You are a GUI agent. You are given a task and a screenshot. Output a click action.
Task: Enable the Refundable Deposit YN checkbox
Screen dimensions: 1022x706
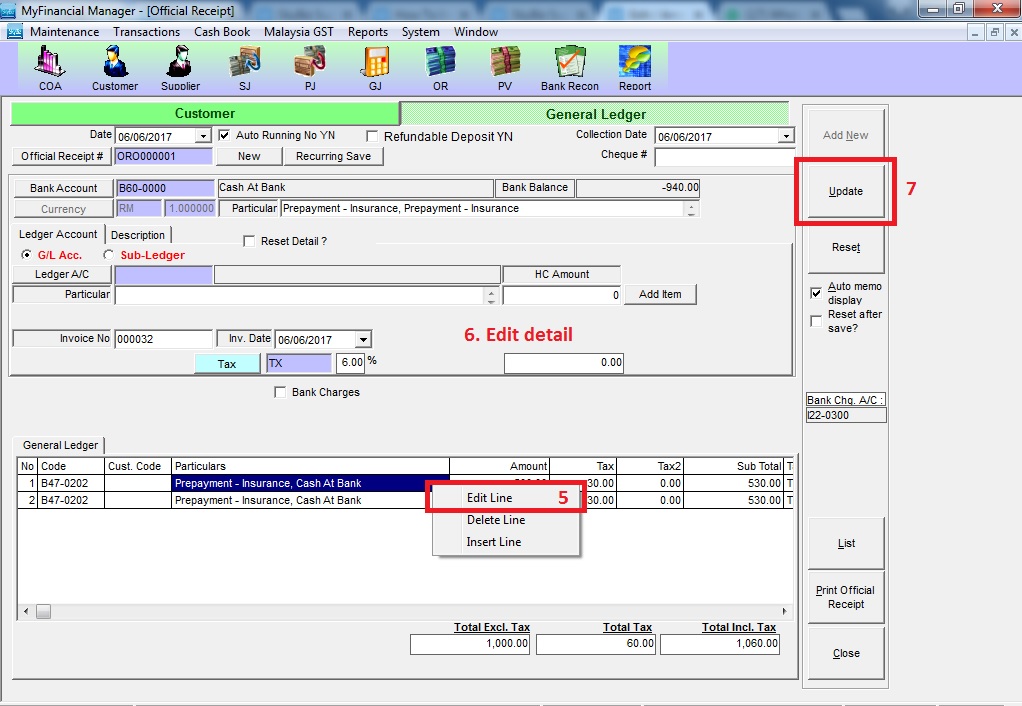(x=373, y=136)
